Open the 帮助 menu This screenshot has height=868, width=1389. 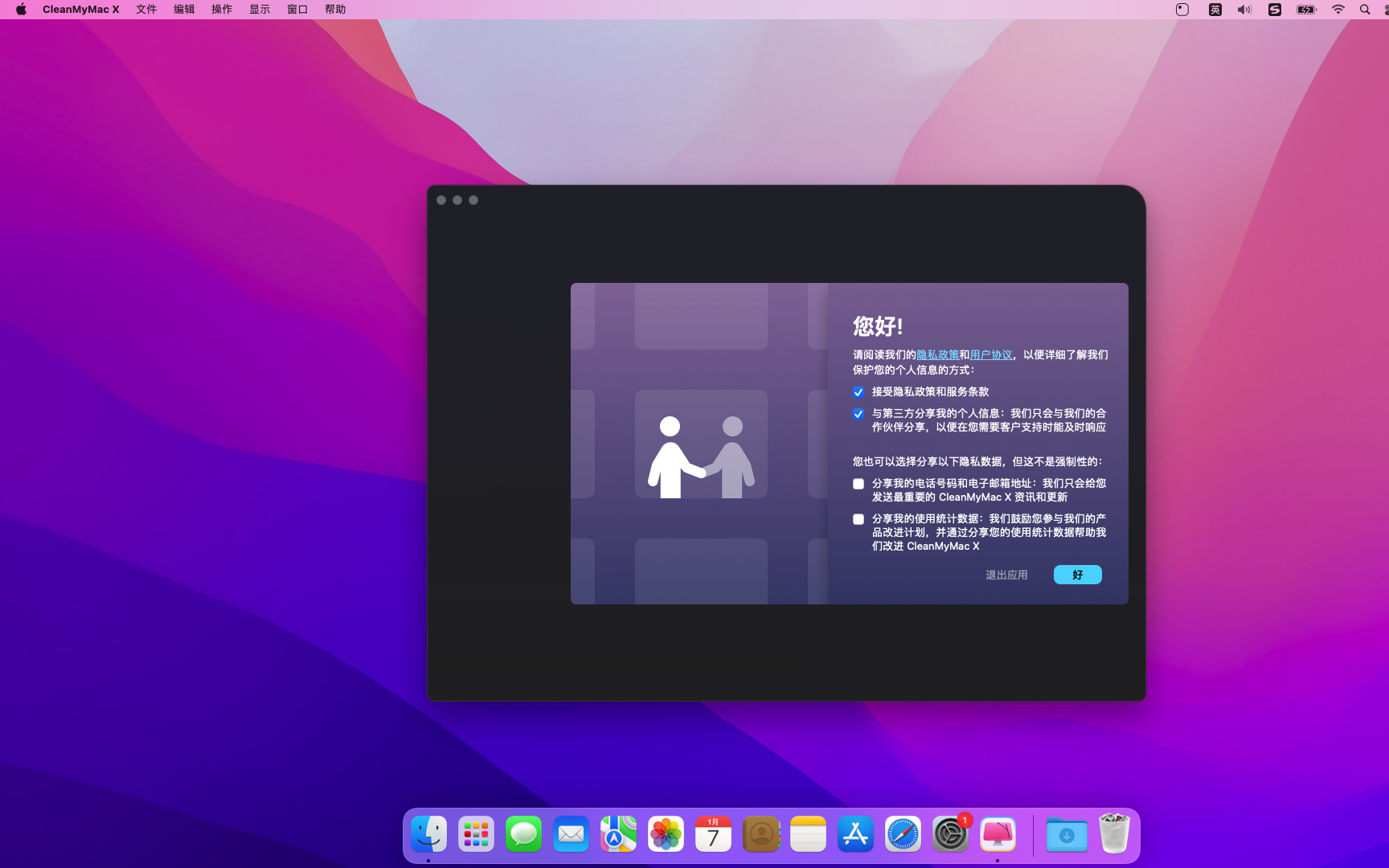[335, 10]
